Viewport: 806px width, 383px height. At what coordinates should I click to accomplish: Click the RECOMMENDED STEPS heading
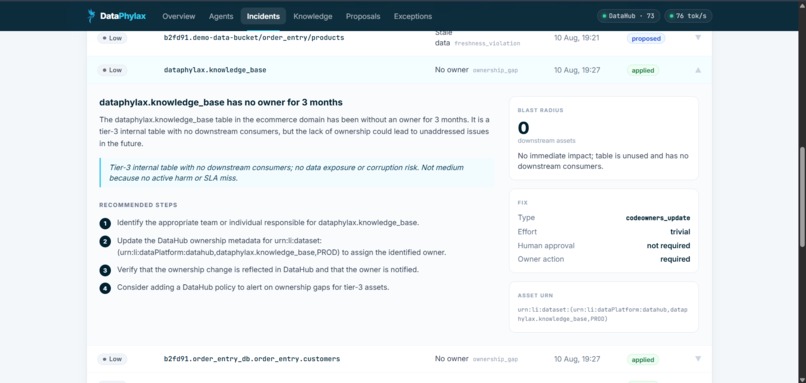[x=138, y=205]
